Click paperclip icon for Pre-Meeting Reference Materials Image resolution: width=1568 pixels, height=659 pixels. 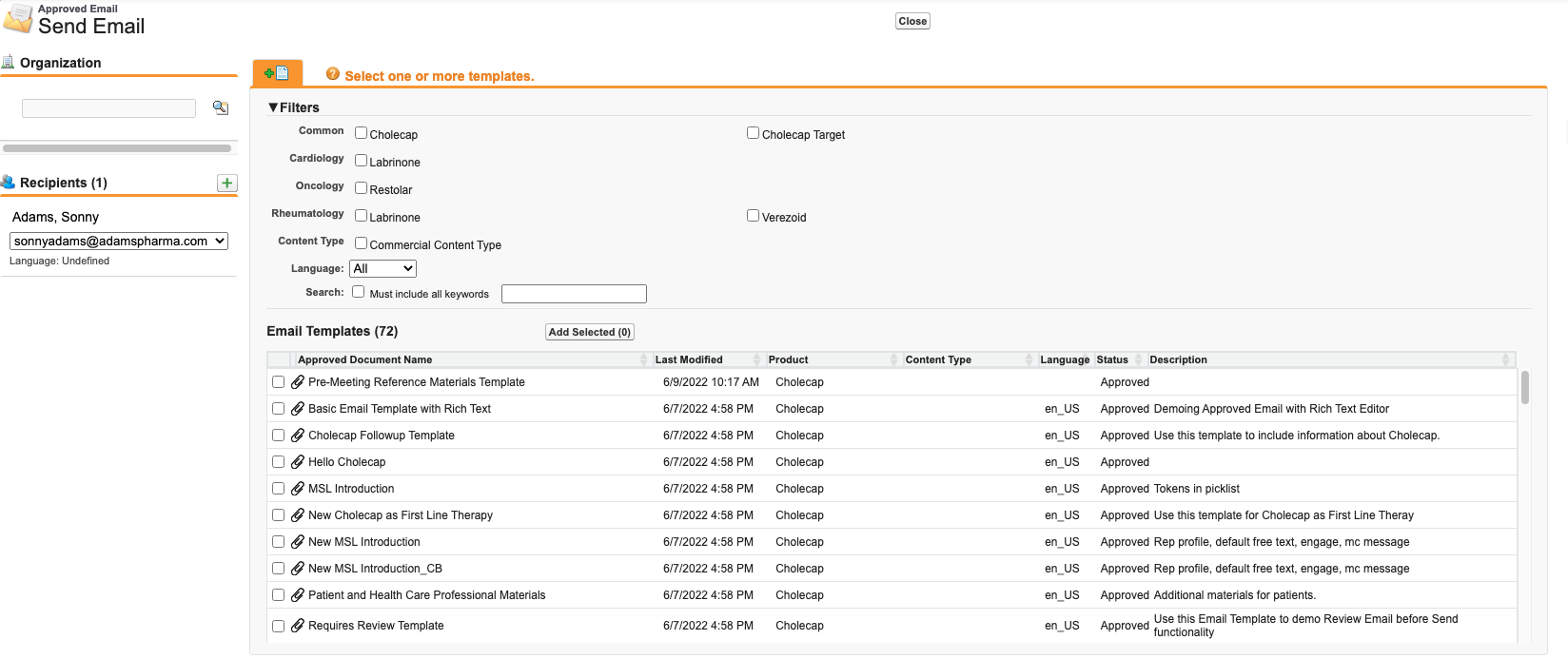(x=298, y=382)
